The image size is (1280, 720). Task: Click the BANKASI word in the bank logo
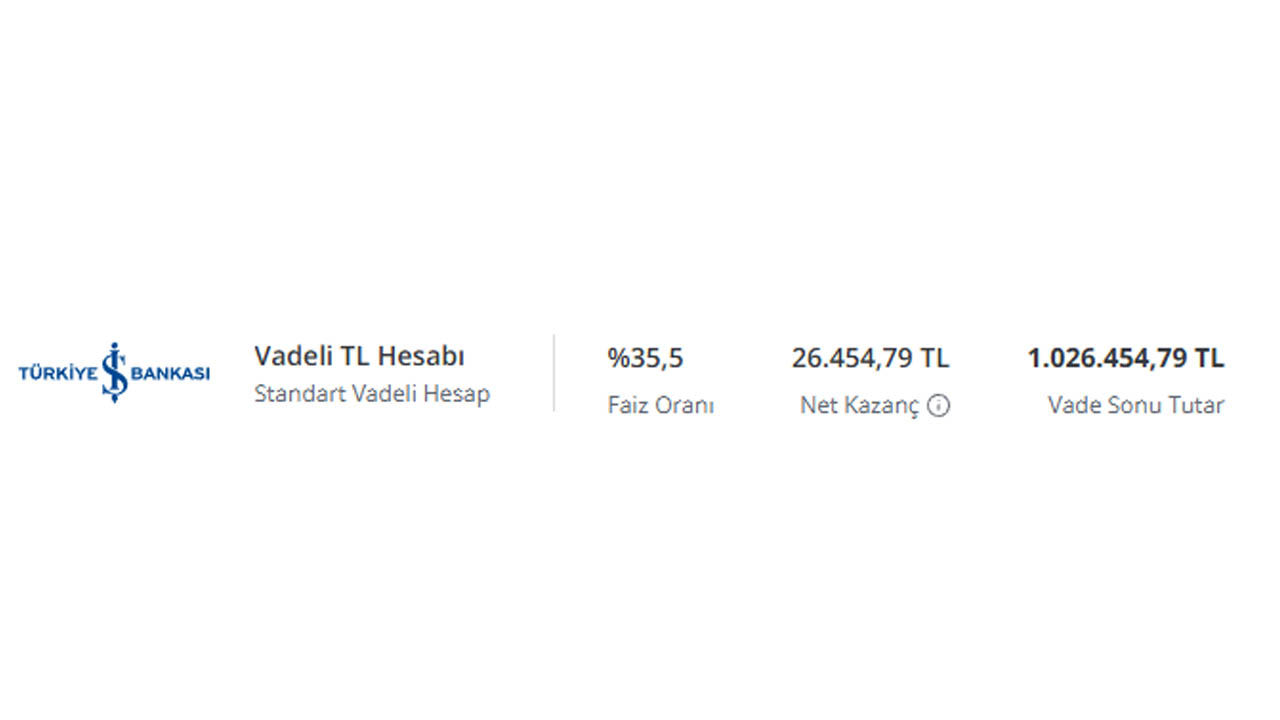coord(170,373)
